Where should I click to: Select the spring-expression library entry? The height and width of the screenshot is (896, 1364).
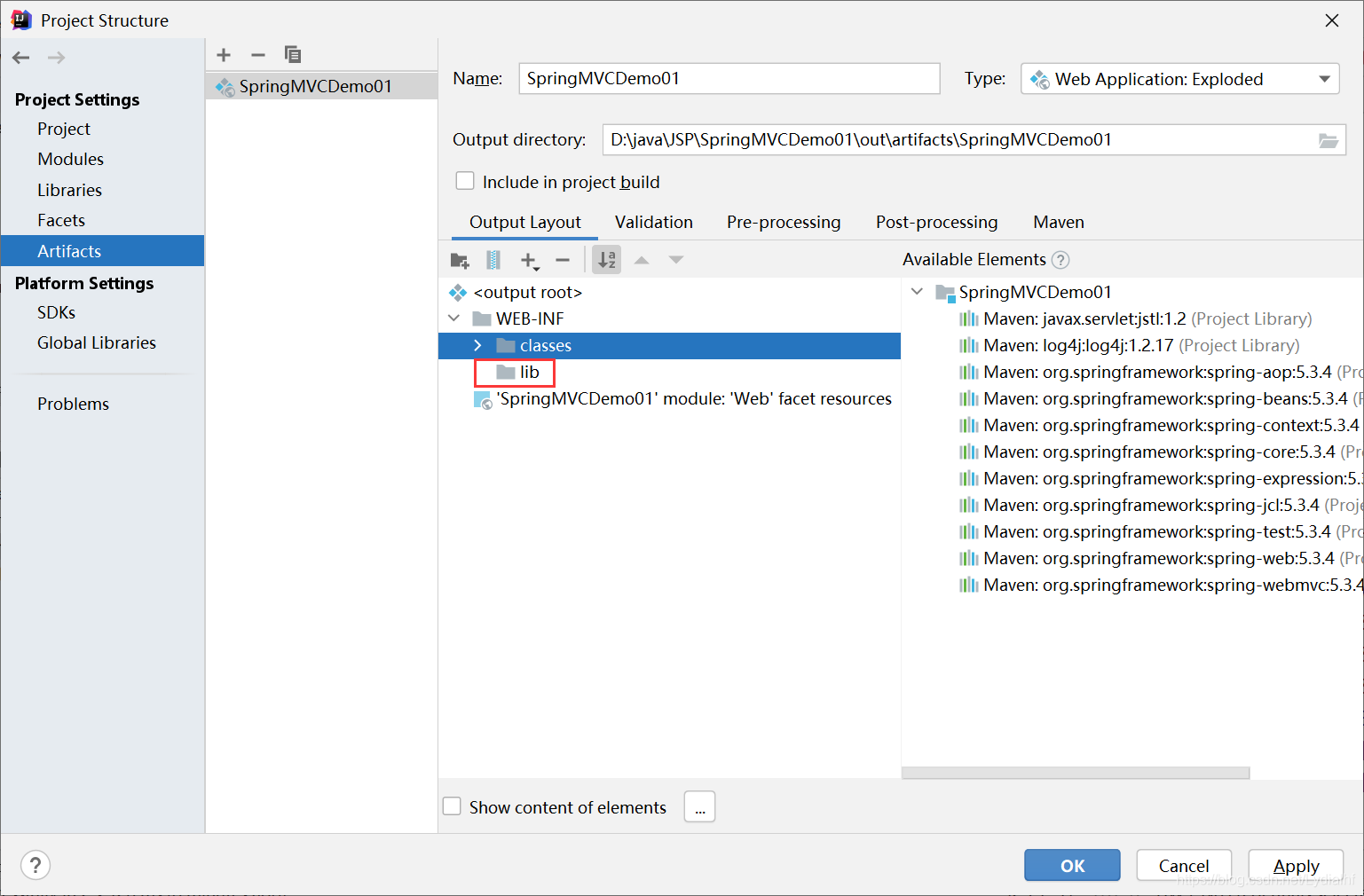click(1160, 478)
